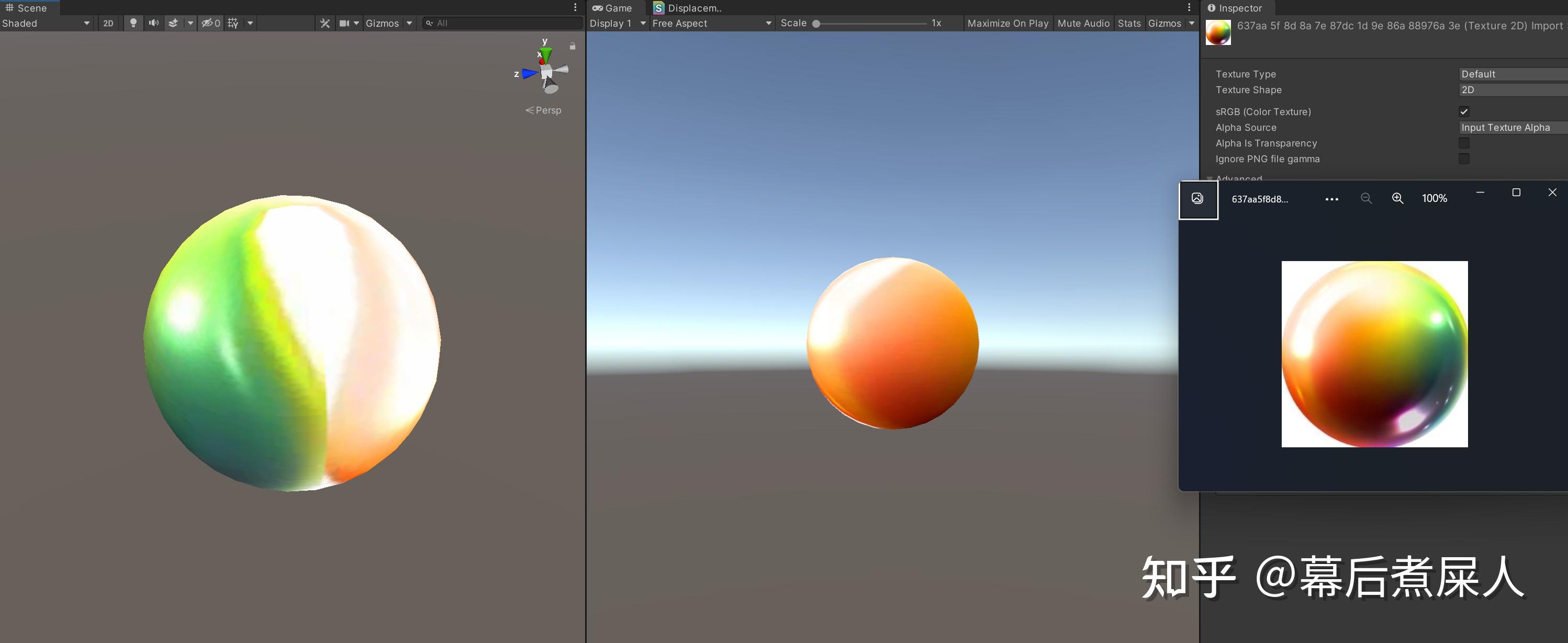This screenshot has height=643, width=1568.
Task: Open the three-dots menu in image viewer
Action: tap(1331, 199)
